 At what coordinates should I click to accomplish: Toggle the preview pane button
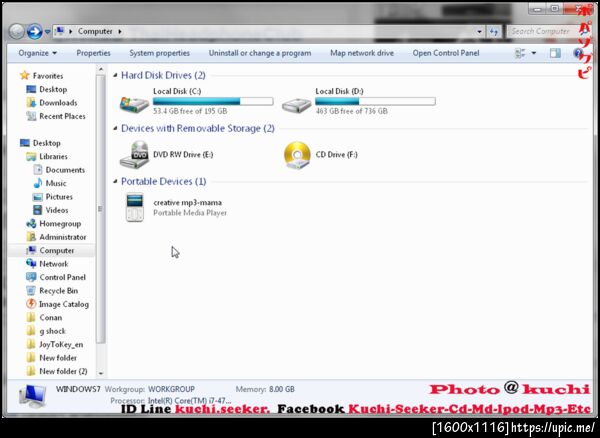coord(555,53)
